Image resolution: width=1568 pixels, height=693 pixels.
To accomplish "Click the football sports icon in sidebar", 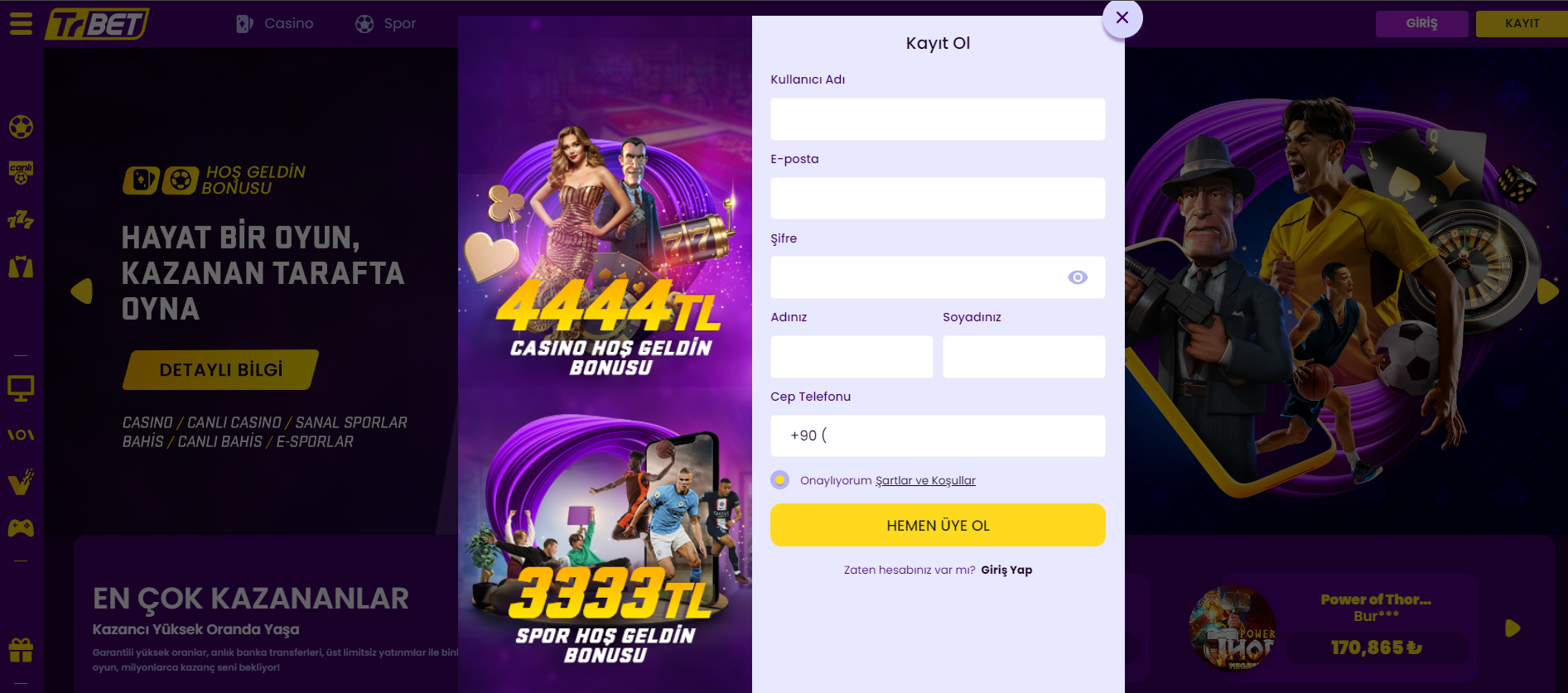I will 21,127.
